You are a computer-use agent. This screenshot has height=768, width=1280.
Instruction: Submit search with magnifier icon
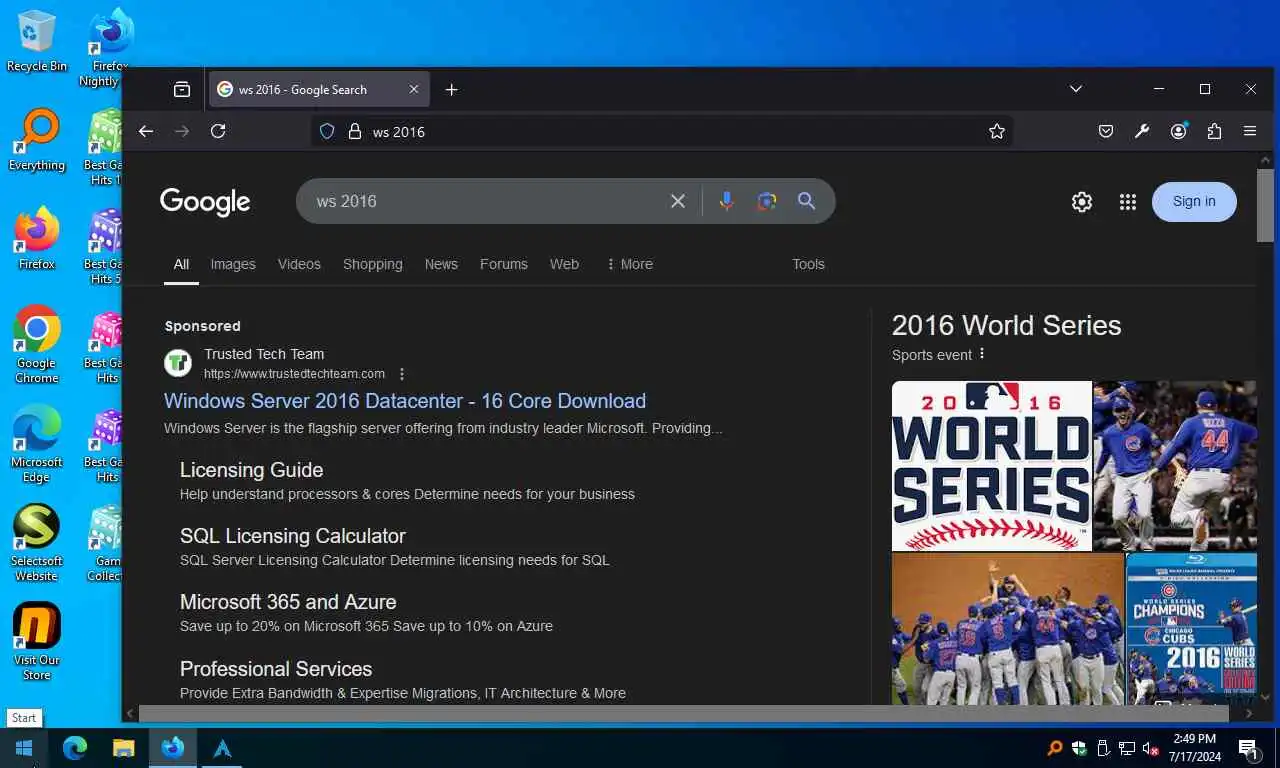click(x=807, y=201)
